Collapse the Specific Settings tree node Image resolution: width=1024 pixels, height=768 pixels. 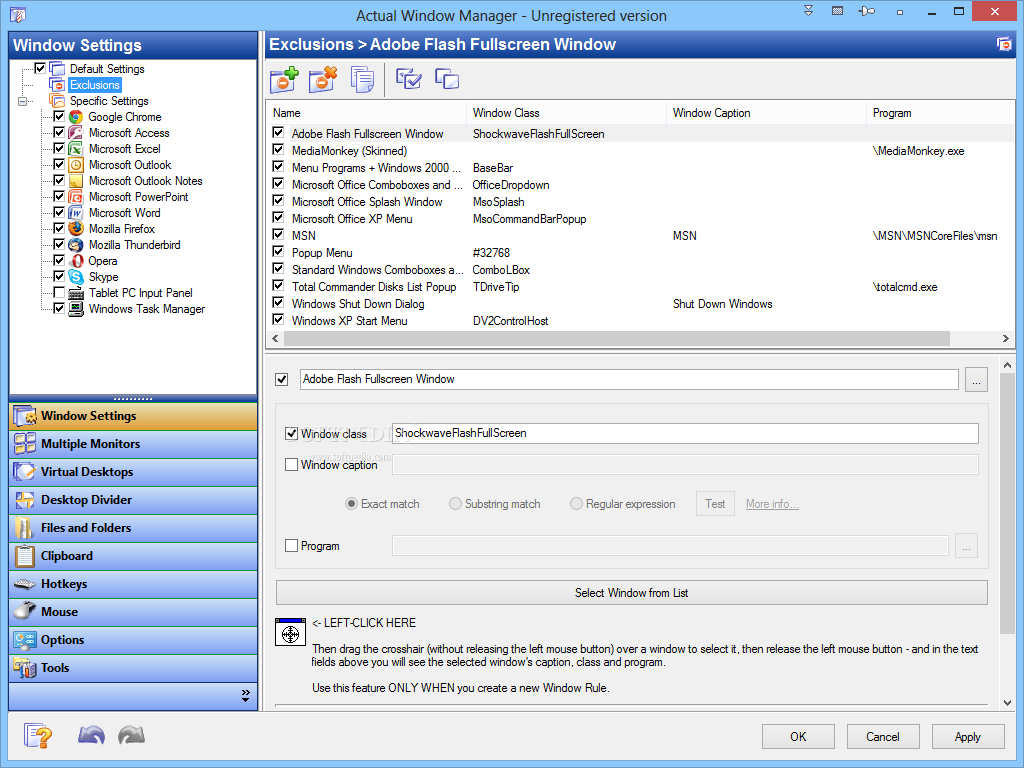coord(22,101)
